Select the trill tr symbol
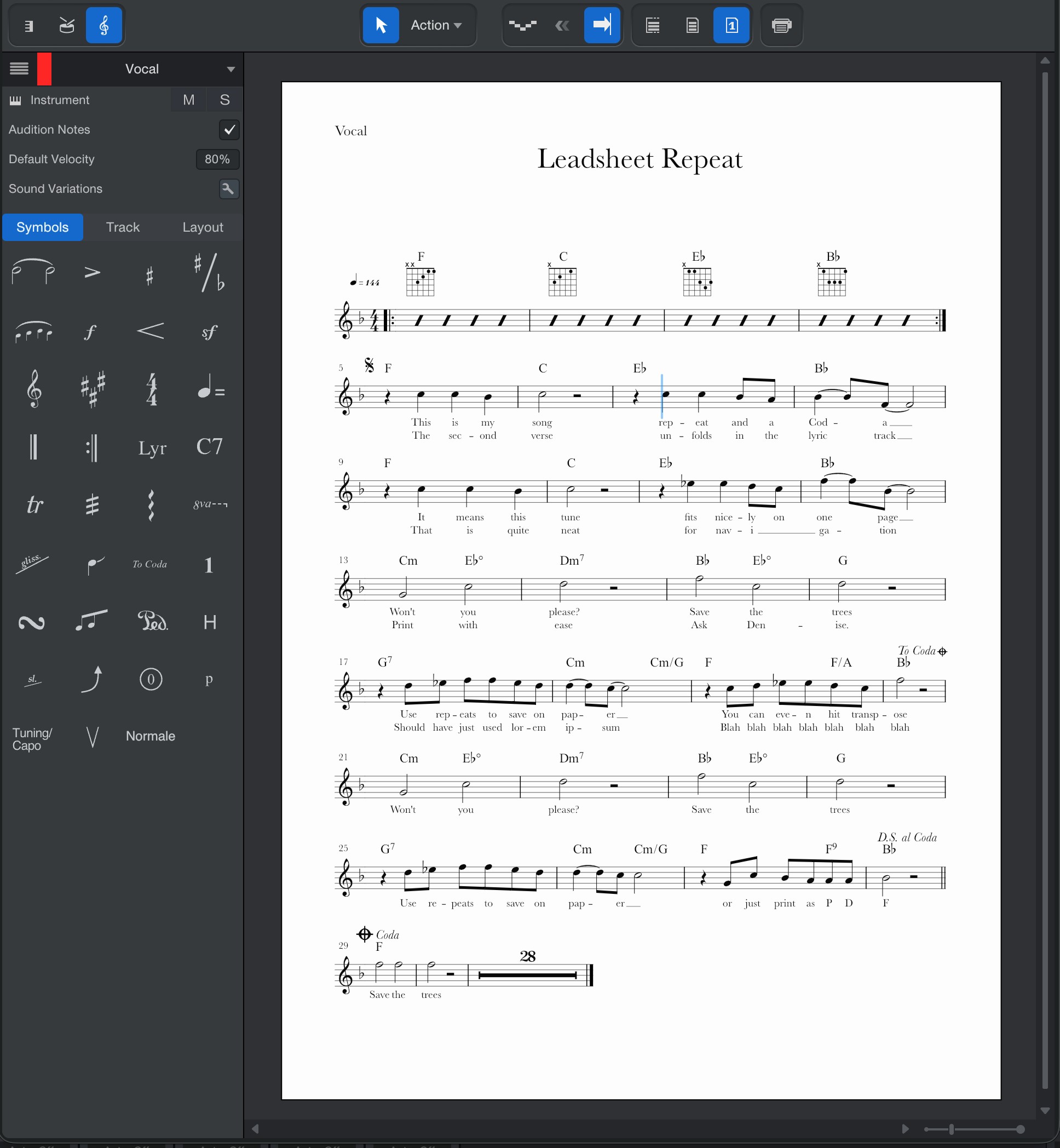The height and width of the screenshot is (1148, 1060). click(x=34, y=505)
